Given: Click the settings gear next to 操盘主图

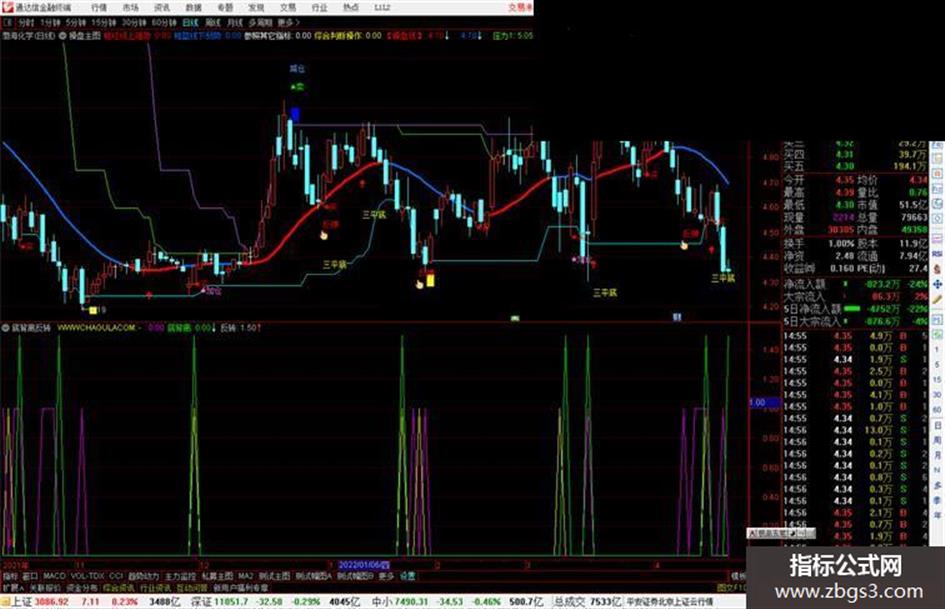Looking at the screenshot, I should [61, 36].
